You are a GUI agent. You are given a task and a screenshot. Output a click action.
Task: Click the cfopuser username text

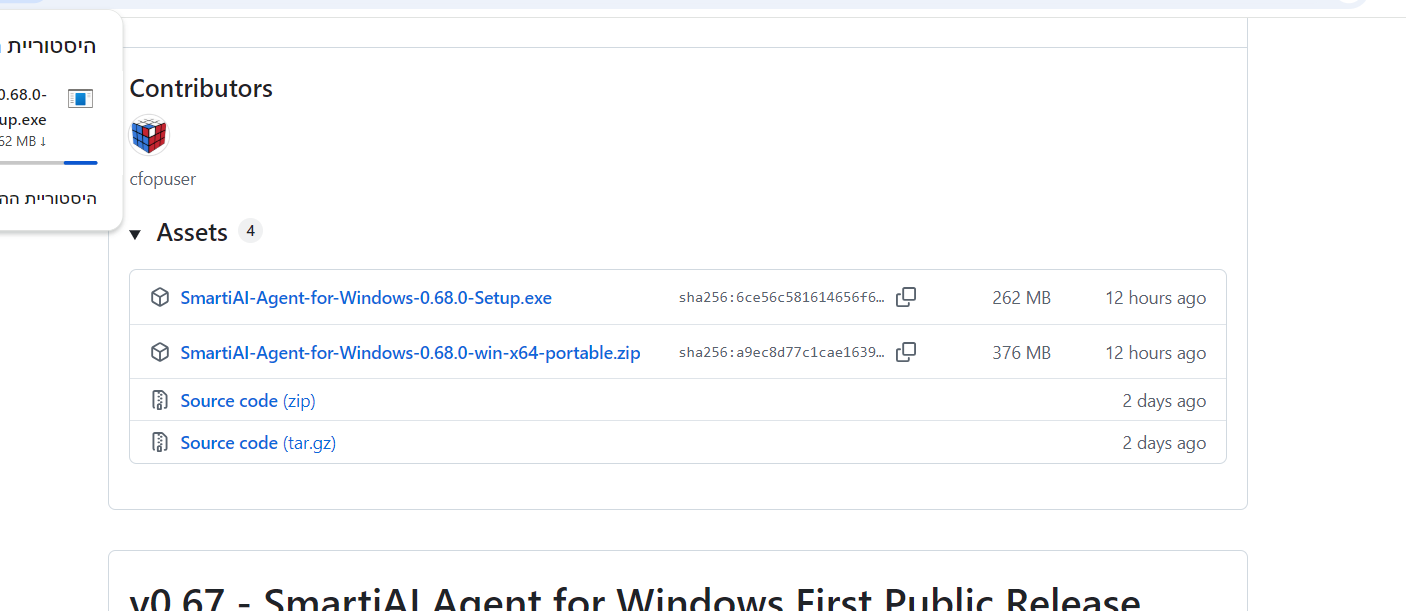(163, 179)
